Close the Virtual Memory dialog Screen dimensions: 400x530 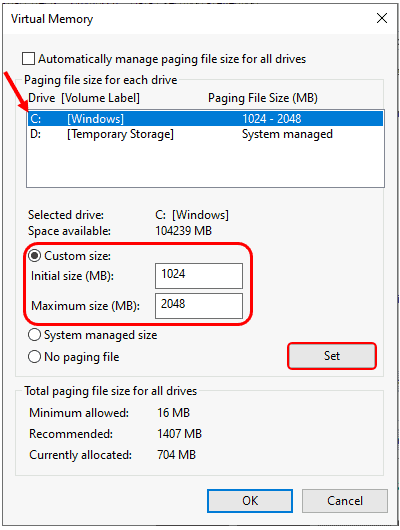point(382,18)
